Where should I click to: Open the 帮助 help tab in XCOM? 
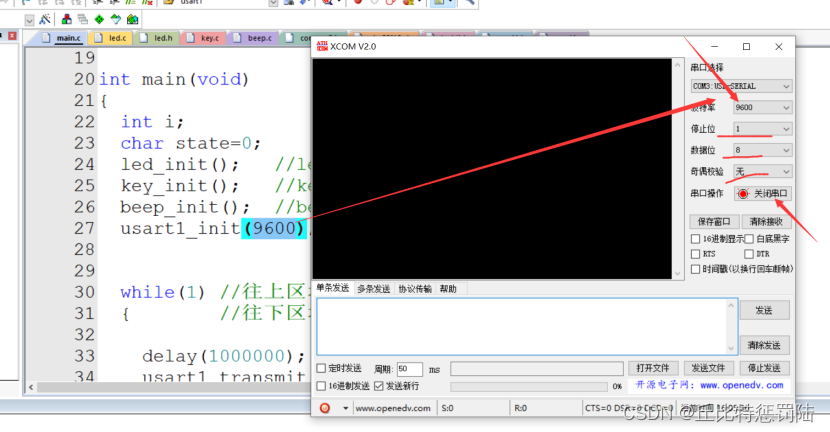tap(448, 289)
